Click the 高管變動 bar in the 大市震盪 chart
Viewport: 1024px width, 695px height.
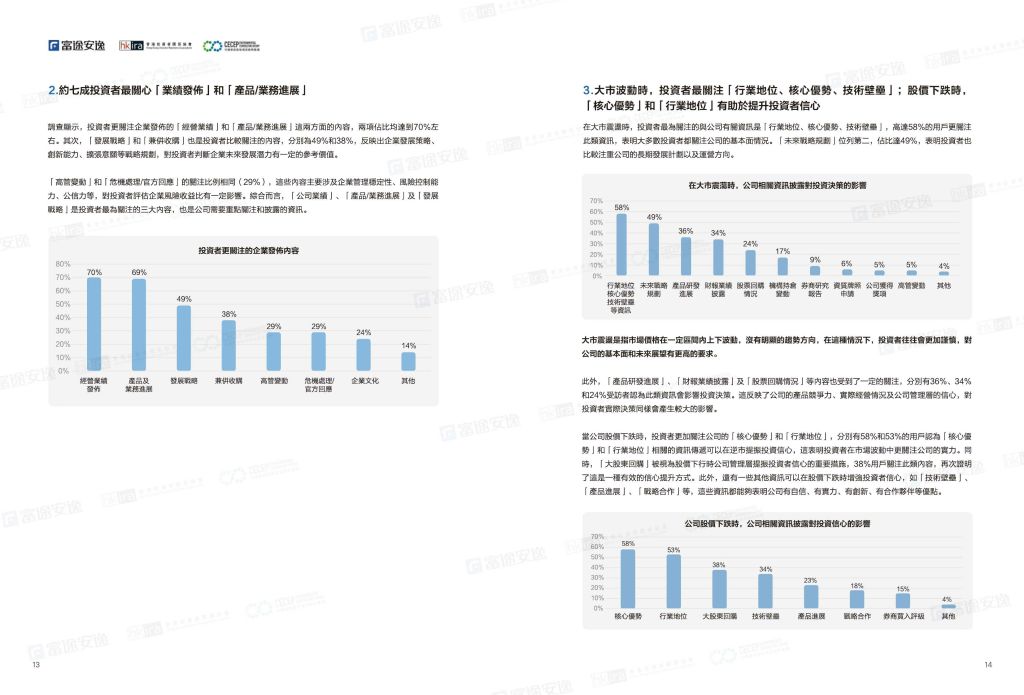coord(912,273)
